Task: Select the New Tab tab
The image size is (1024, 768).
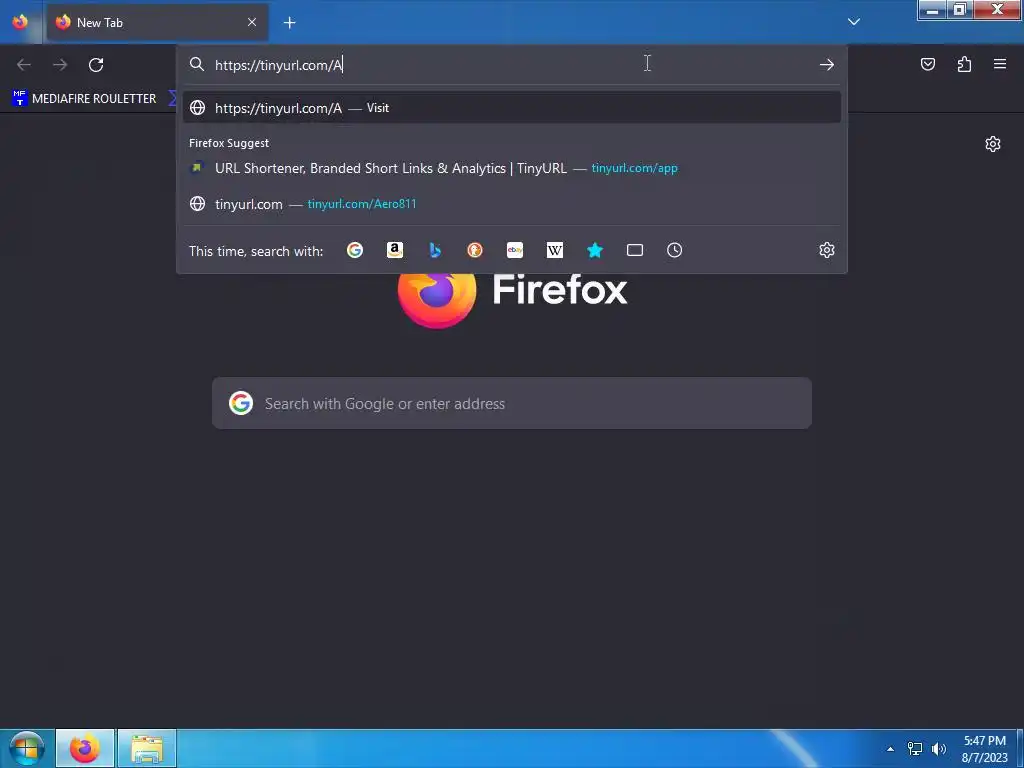Action: pyautogui.click(x=157, y=22)
